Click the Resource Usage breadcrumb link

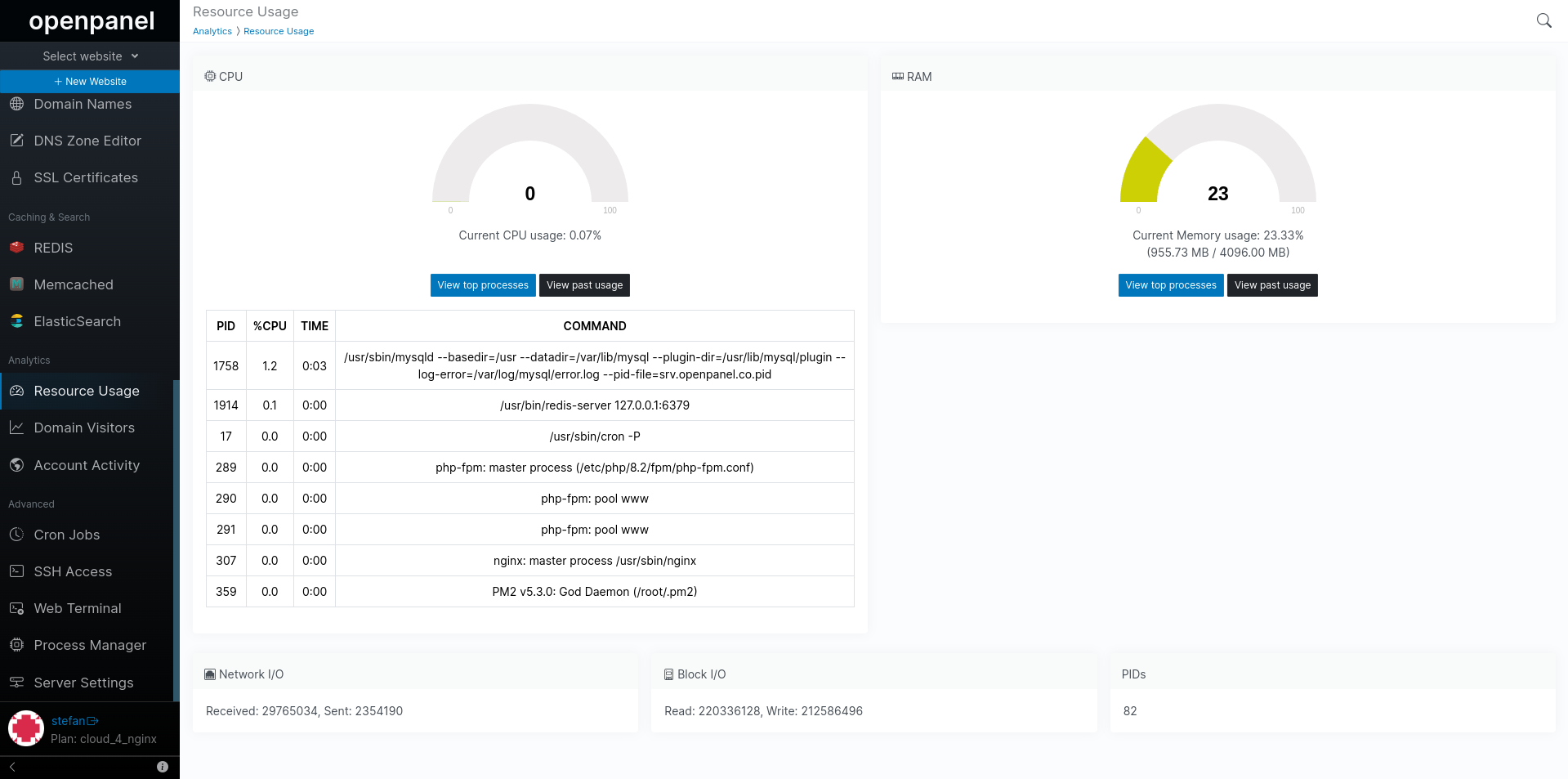click(279, 31)
